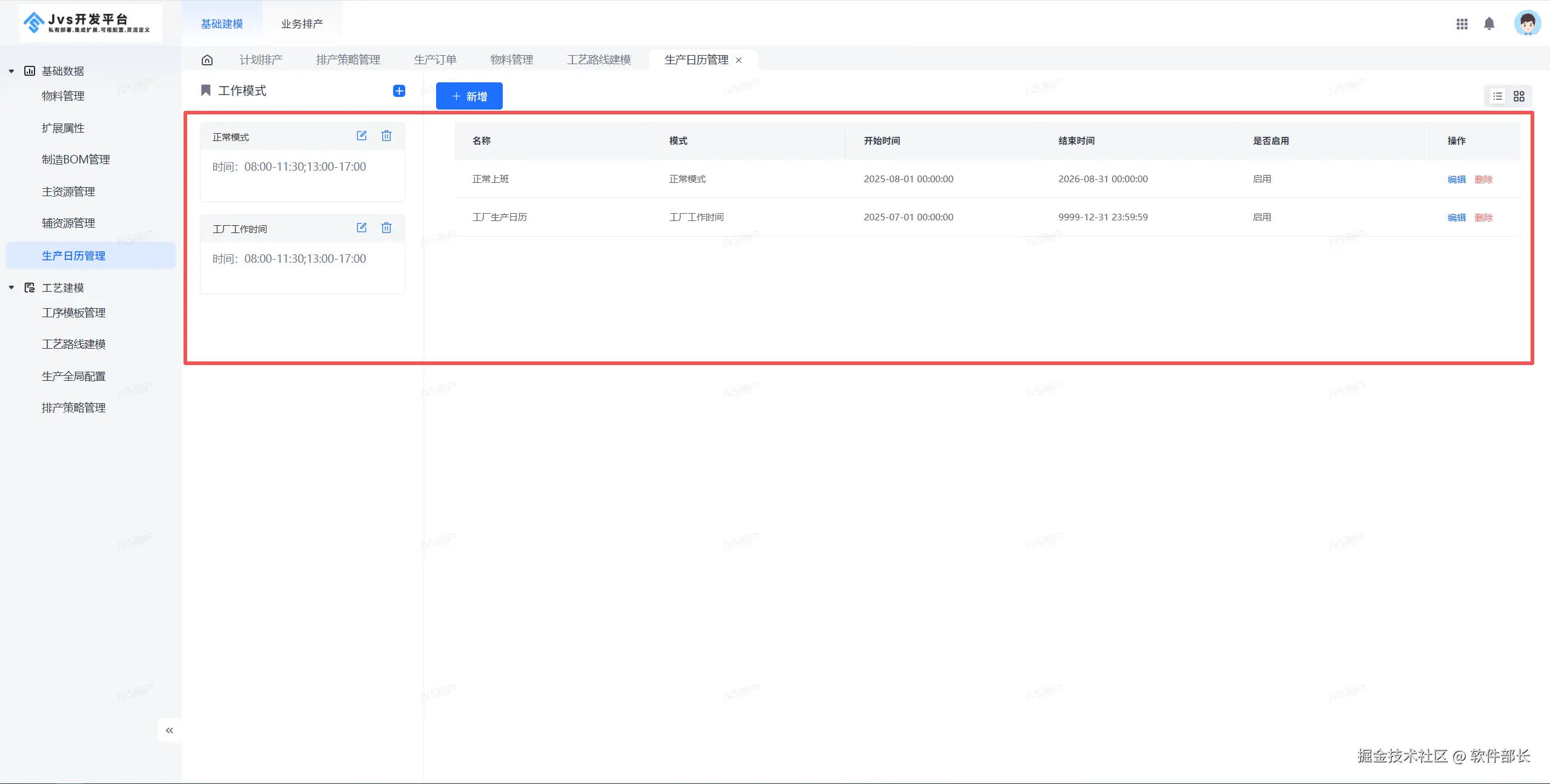
Task: Click the add work mode plus icon
Action: pos(399,91)
